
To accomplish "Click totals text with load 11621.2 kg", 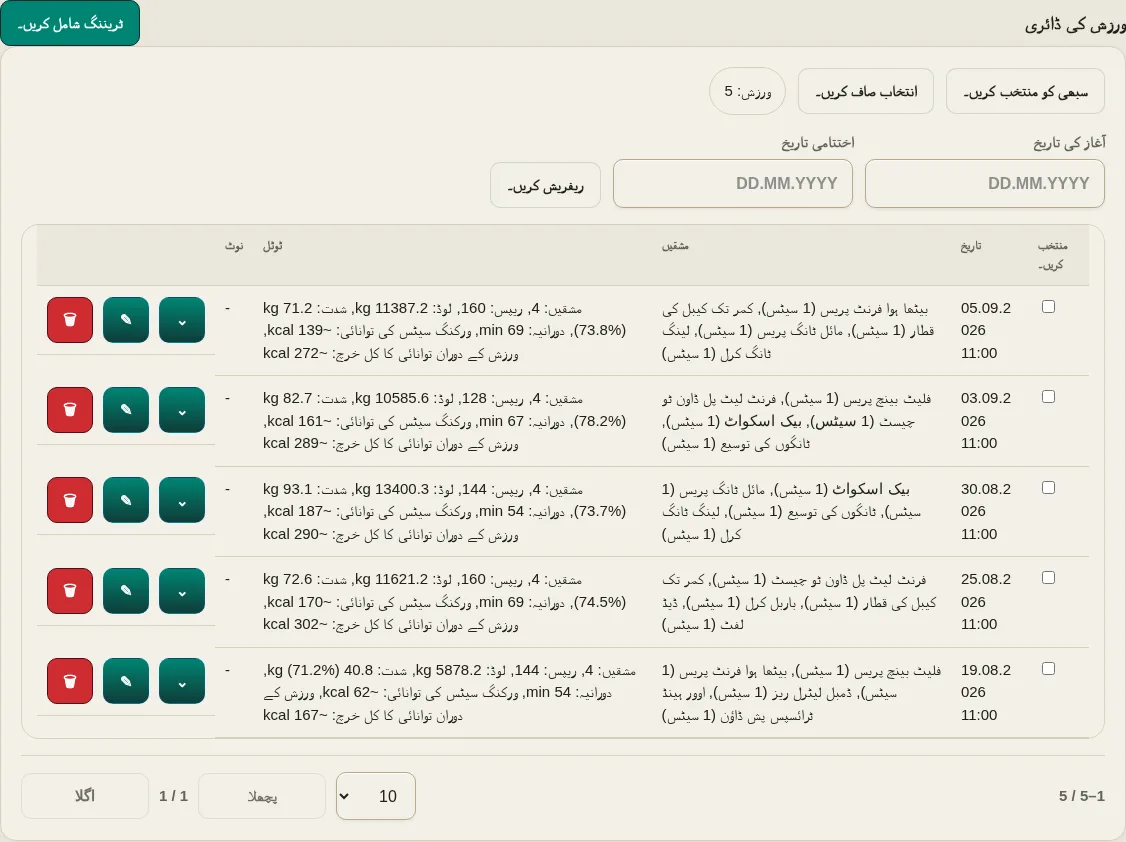I will [445, 602].
